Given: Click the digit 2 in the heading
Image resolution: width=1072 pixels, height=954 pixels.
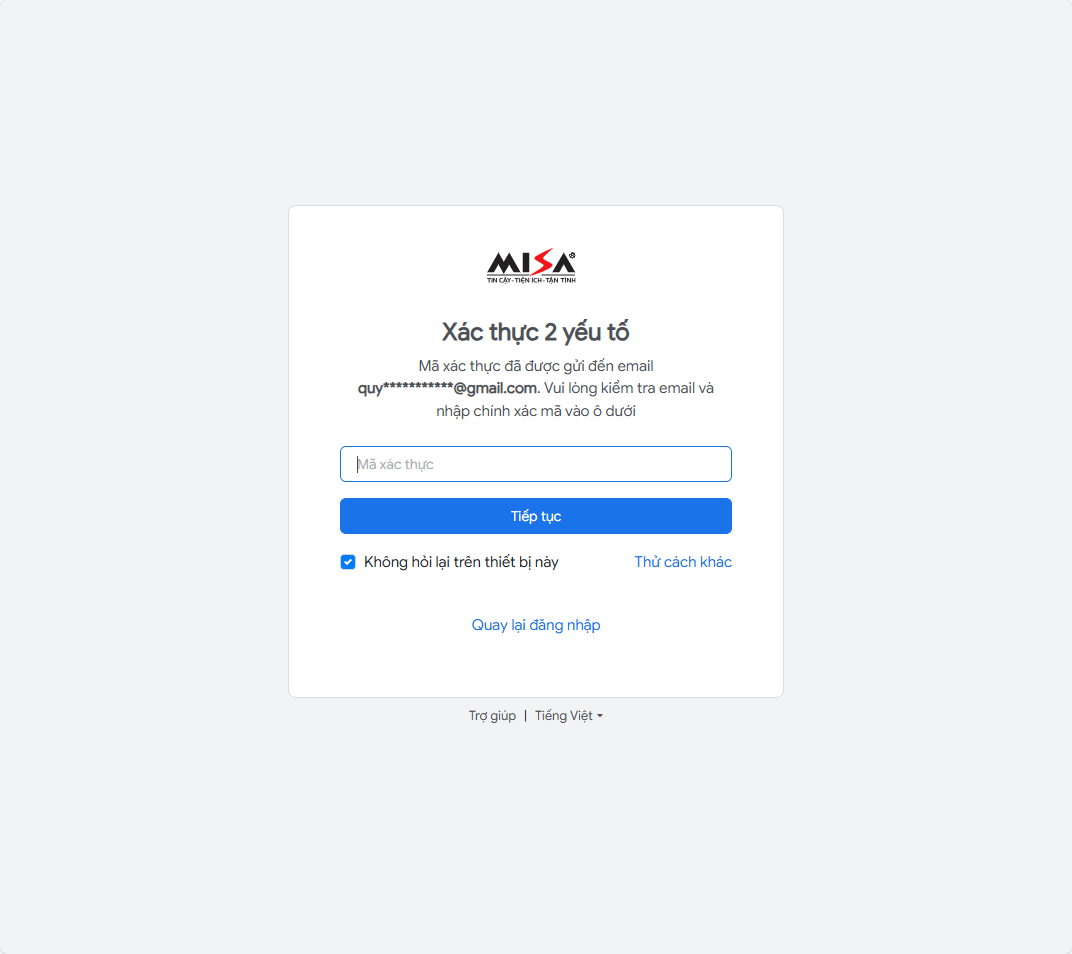Looking at the screenshot, I should click(x=550, y=332).
